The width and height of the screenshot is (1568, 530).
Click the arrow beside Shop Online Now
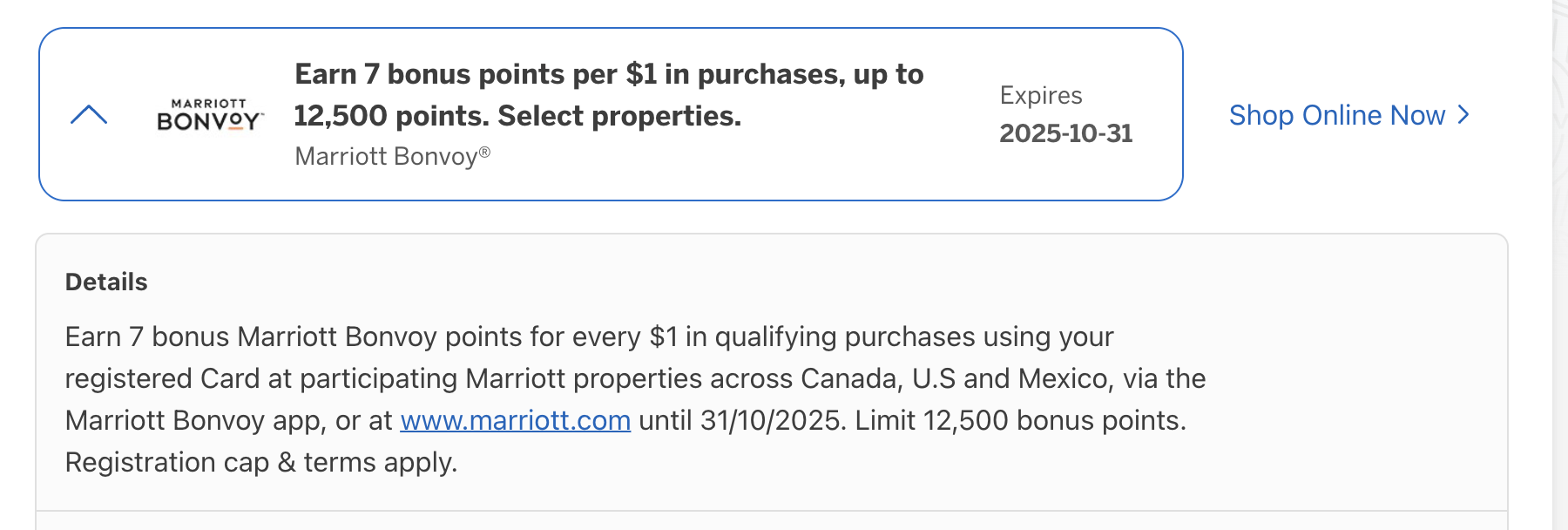coord(1463,115)
